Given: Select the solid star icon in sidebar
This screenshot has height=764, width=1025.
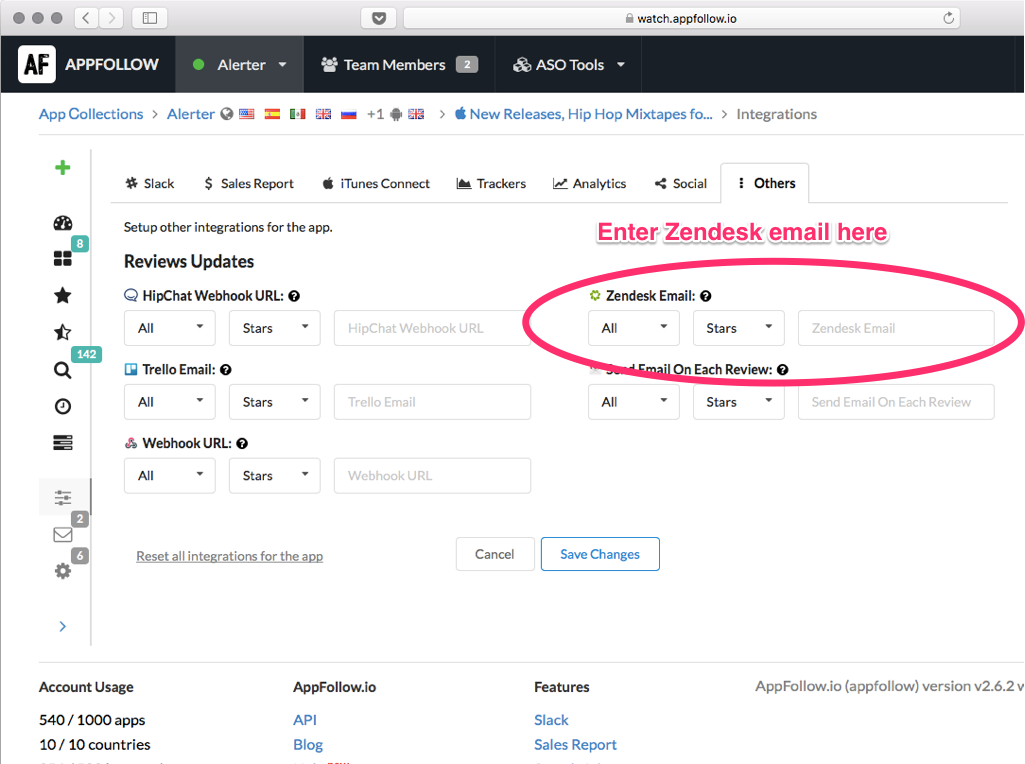Looking at the screenshot, I should tap(63, 295).
